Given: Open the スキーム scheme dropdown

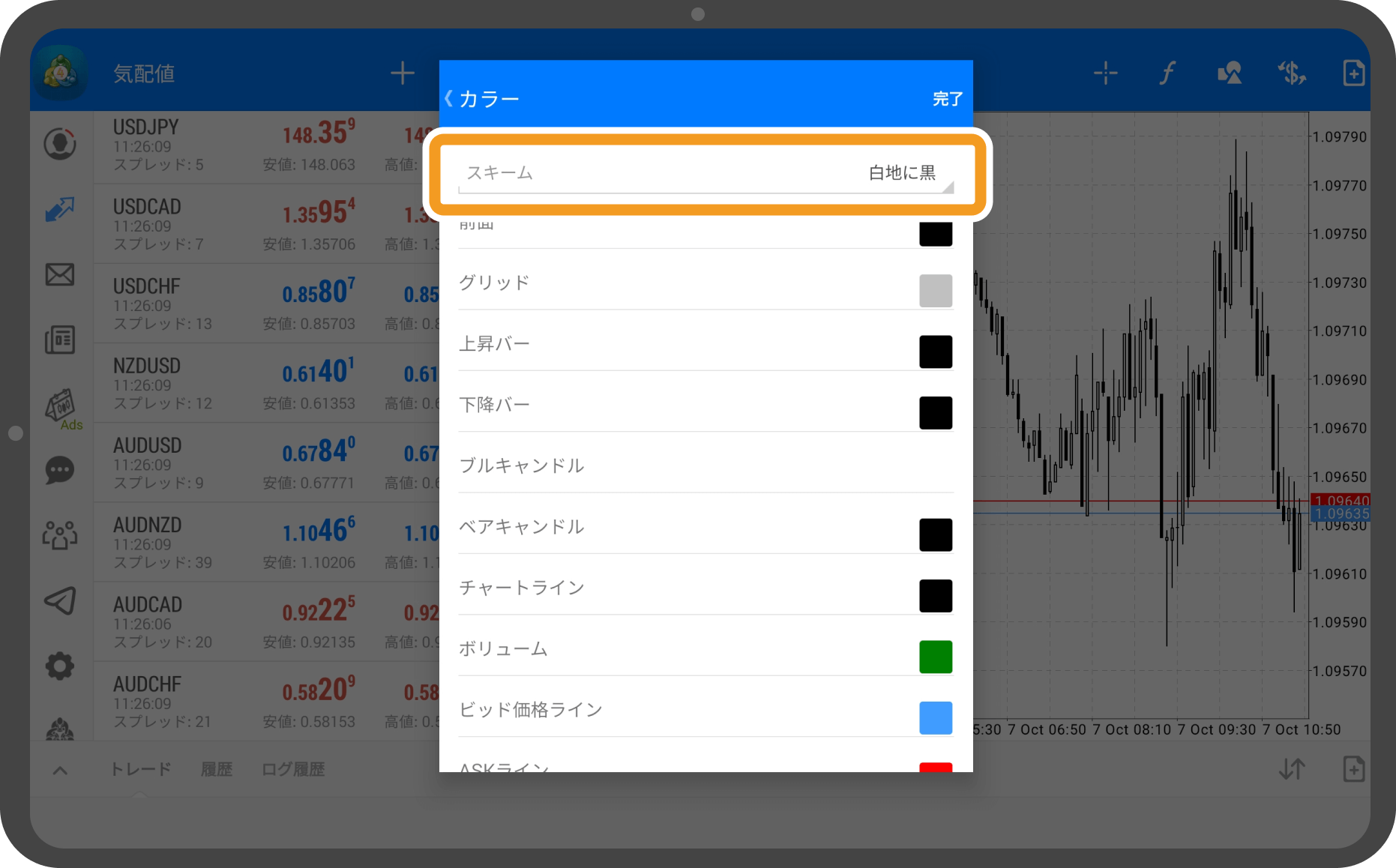Looking at the screenshot, I should coord(706,173).
